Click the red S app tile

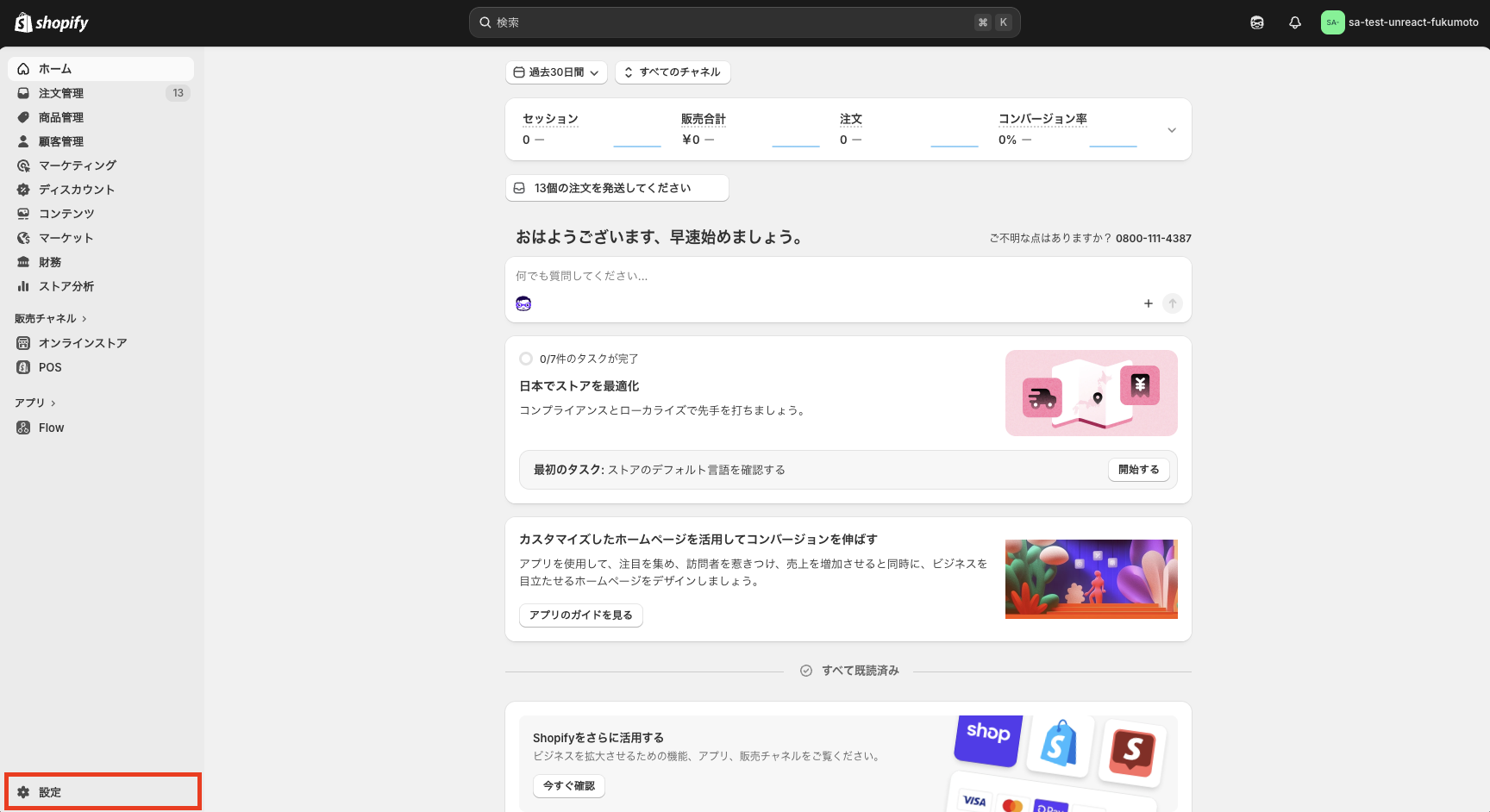click(x=1132, y=752)
